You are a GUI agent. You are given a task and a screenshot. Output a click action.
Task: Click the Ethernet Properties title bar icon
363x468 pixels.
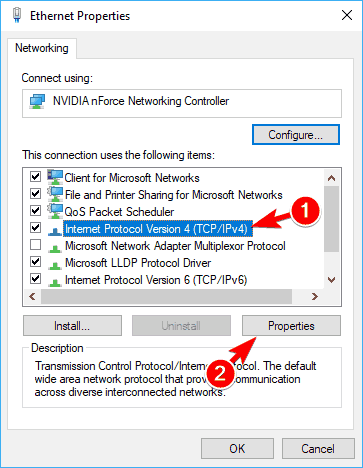coord(17,15)
